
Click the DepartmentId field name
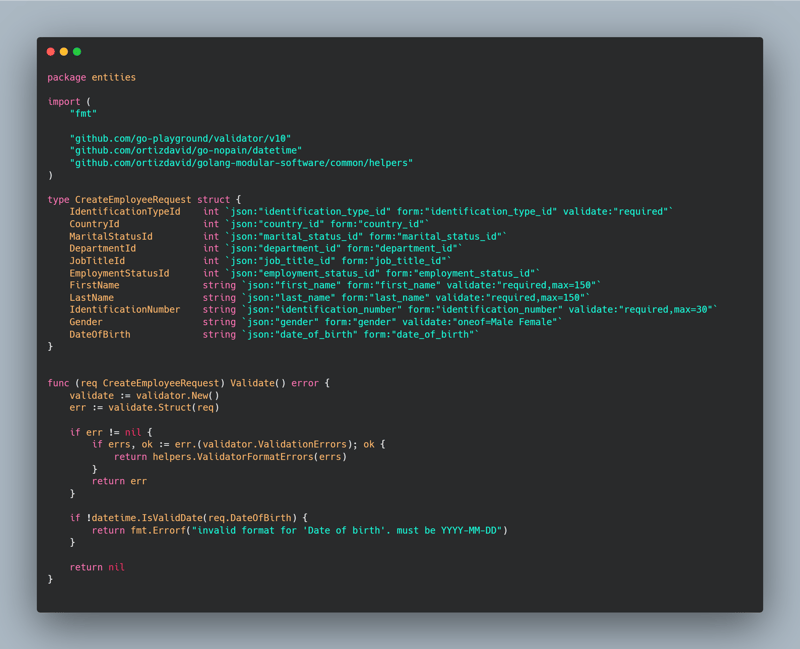[x=103, y=248]
